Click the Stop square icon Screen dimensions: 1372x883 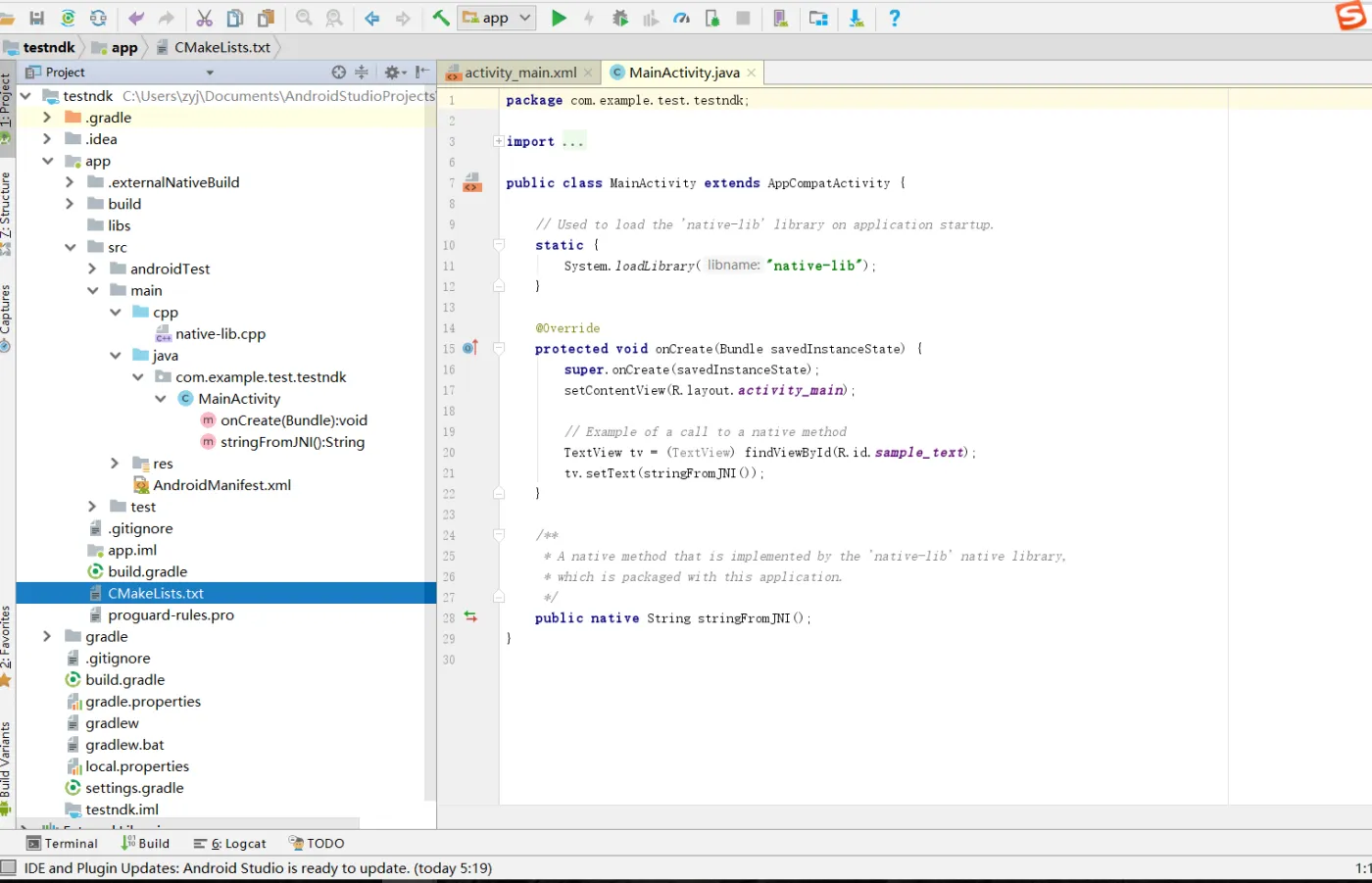(x=743, y=18)
